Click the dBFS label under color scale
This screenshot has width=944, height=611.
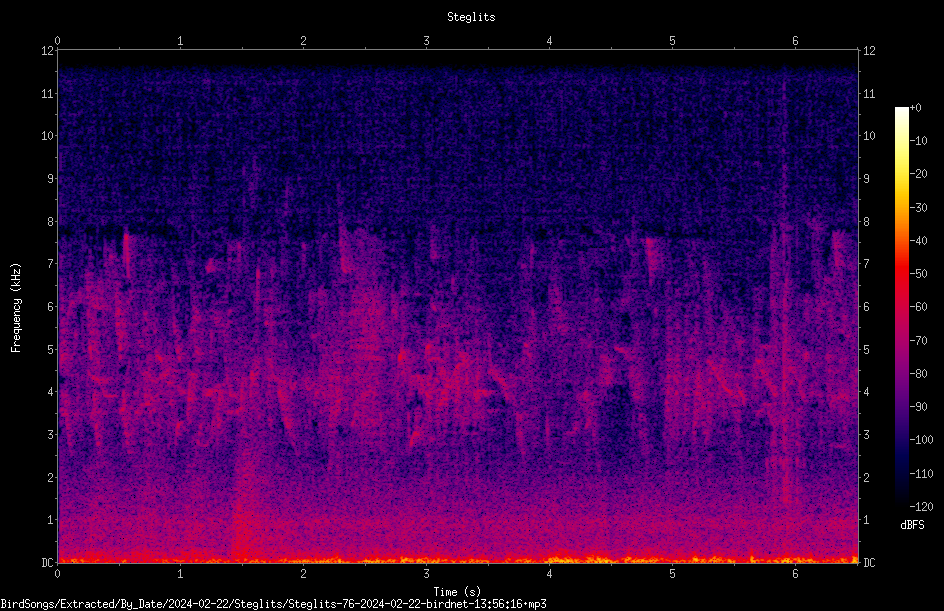point(912,525)
